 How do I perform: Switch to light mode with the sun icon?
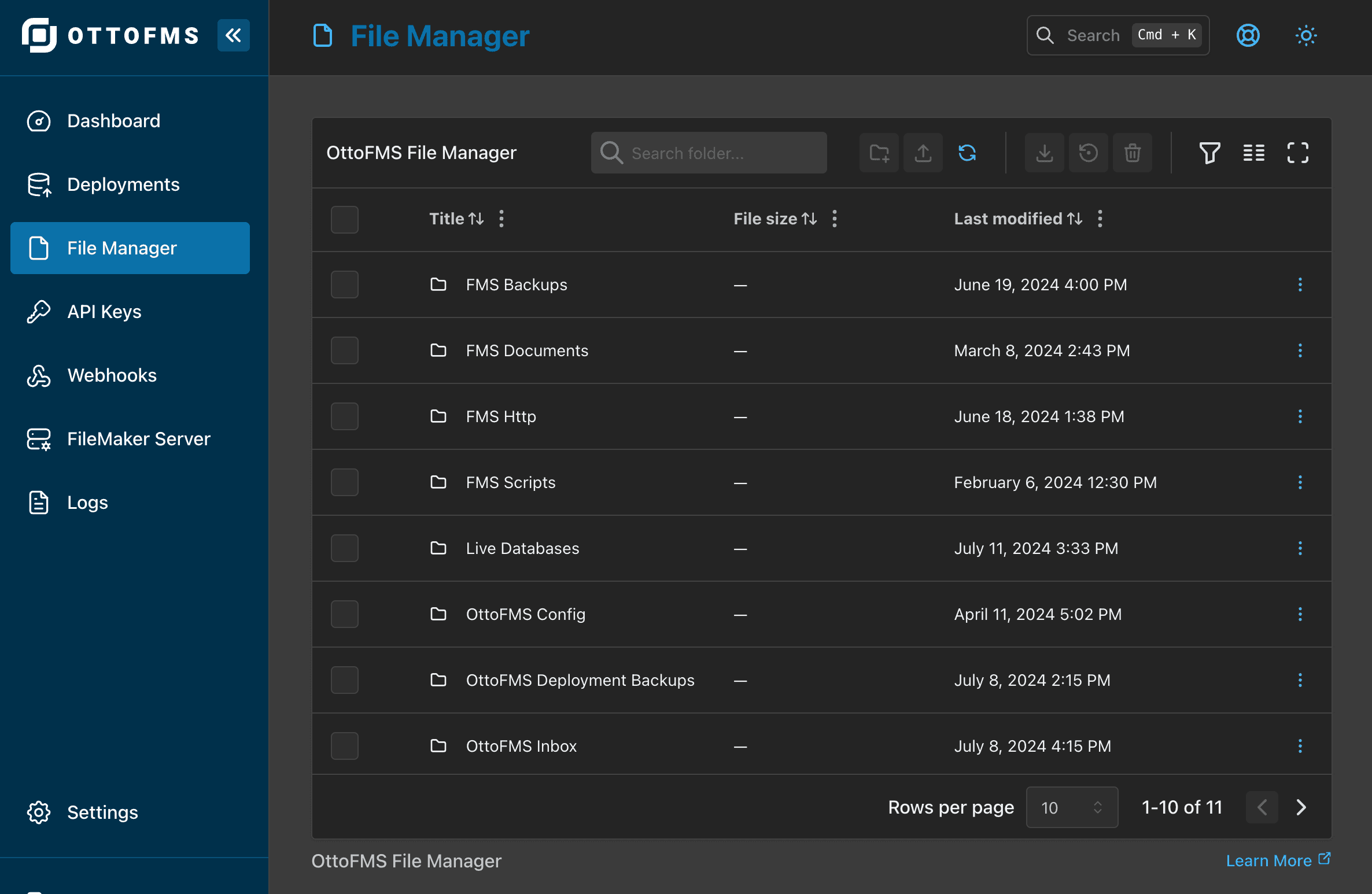1305,35
